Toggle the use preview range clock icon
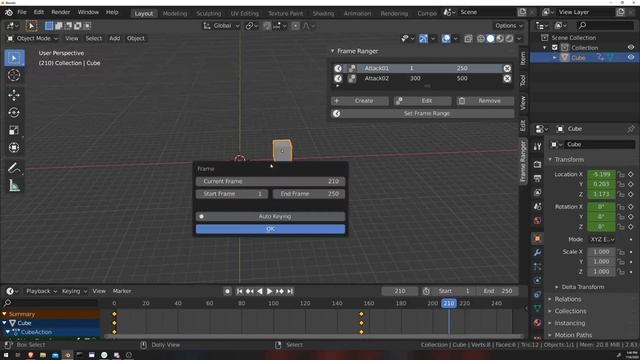 (426, 291)
